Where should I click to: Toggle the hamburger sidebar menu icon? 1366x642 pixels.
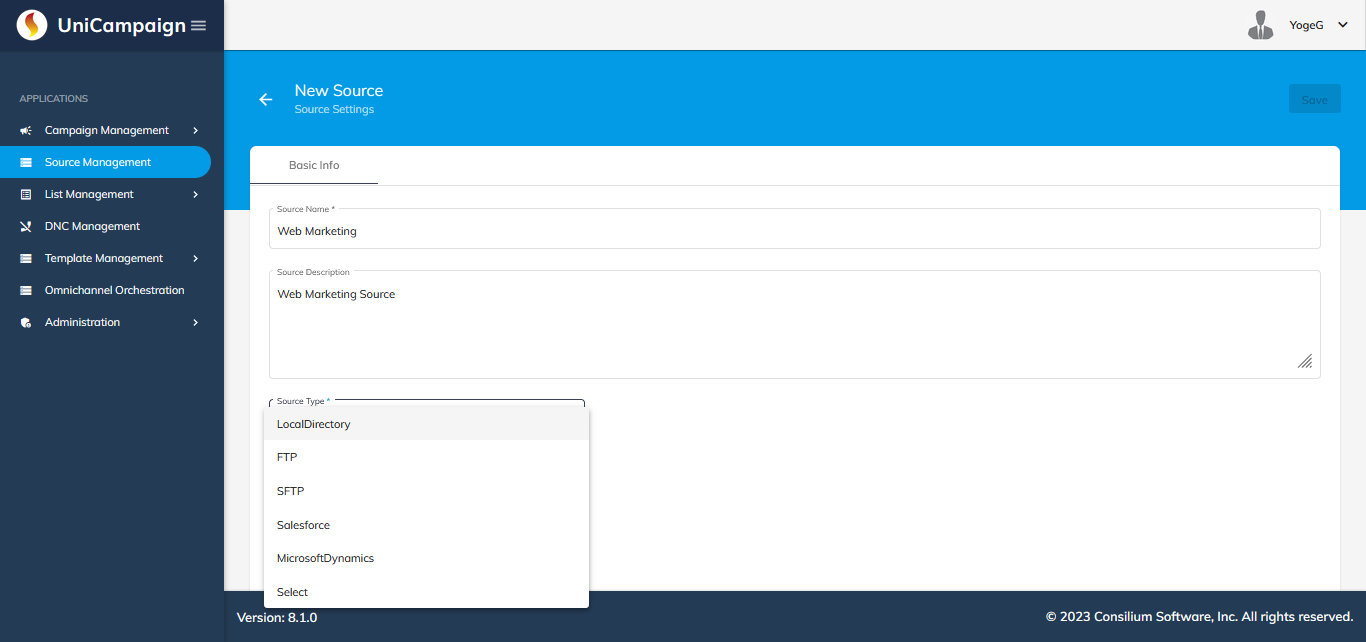[x=198, y=26]
